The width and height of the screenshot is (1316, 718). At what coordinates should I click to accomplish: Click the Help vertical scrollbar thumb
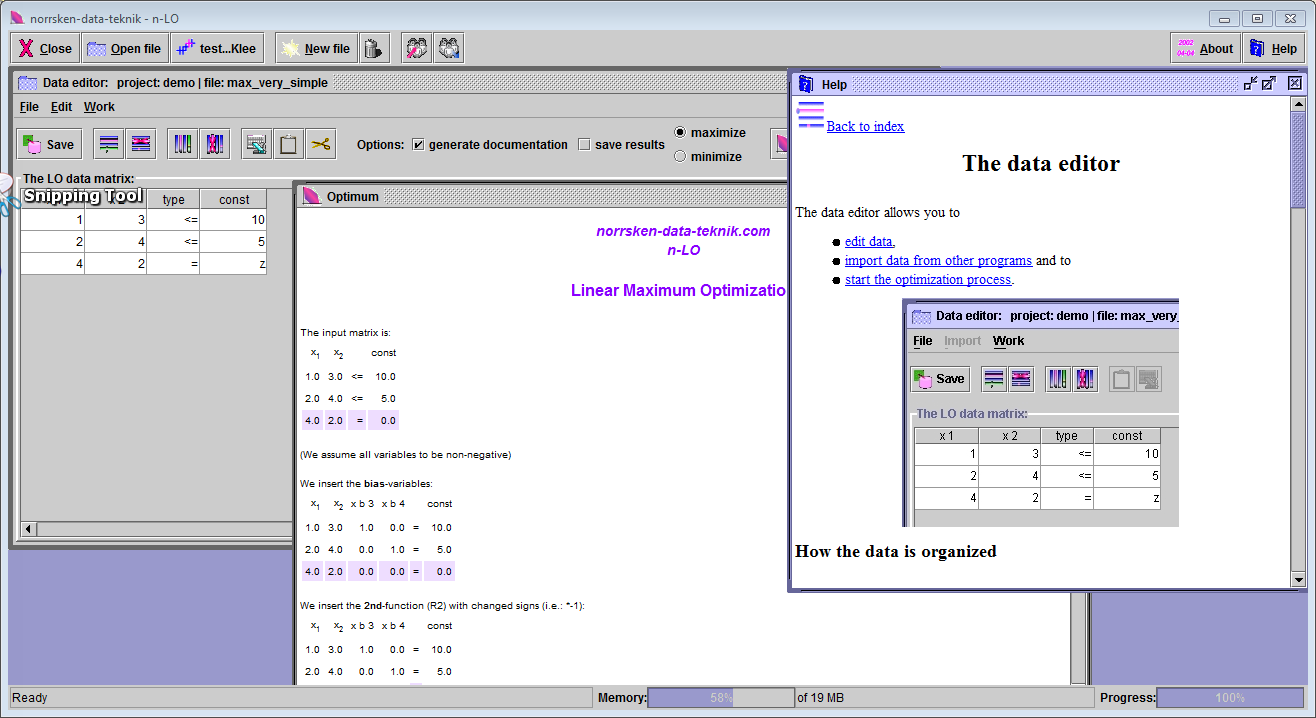point(1298,159)
